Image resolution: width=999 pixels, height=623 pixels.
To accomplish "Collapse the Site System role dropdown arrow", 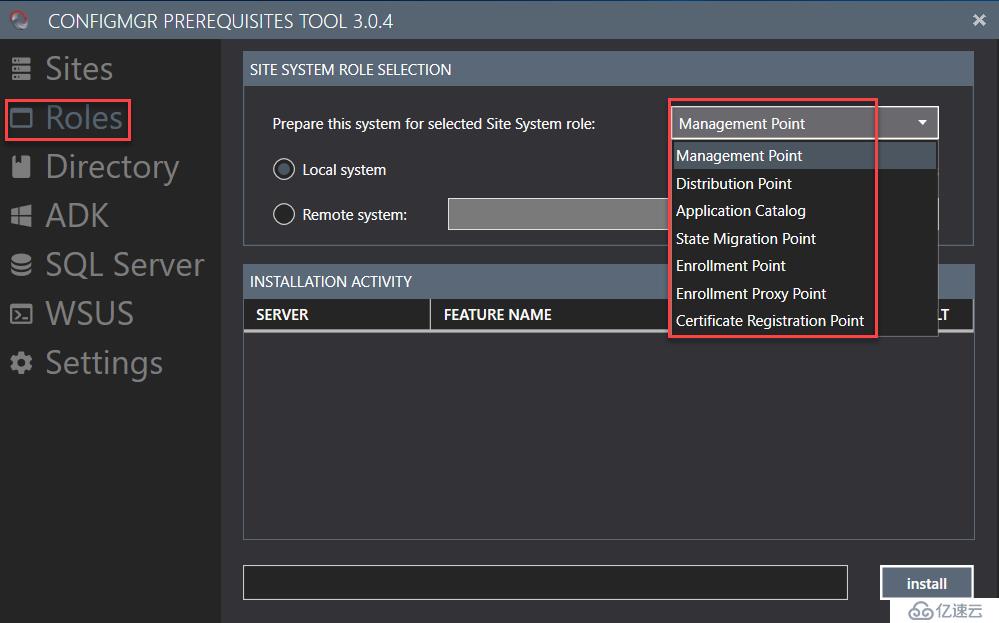I will tap(922, 122).
